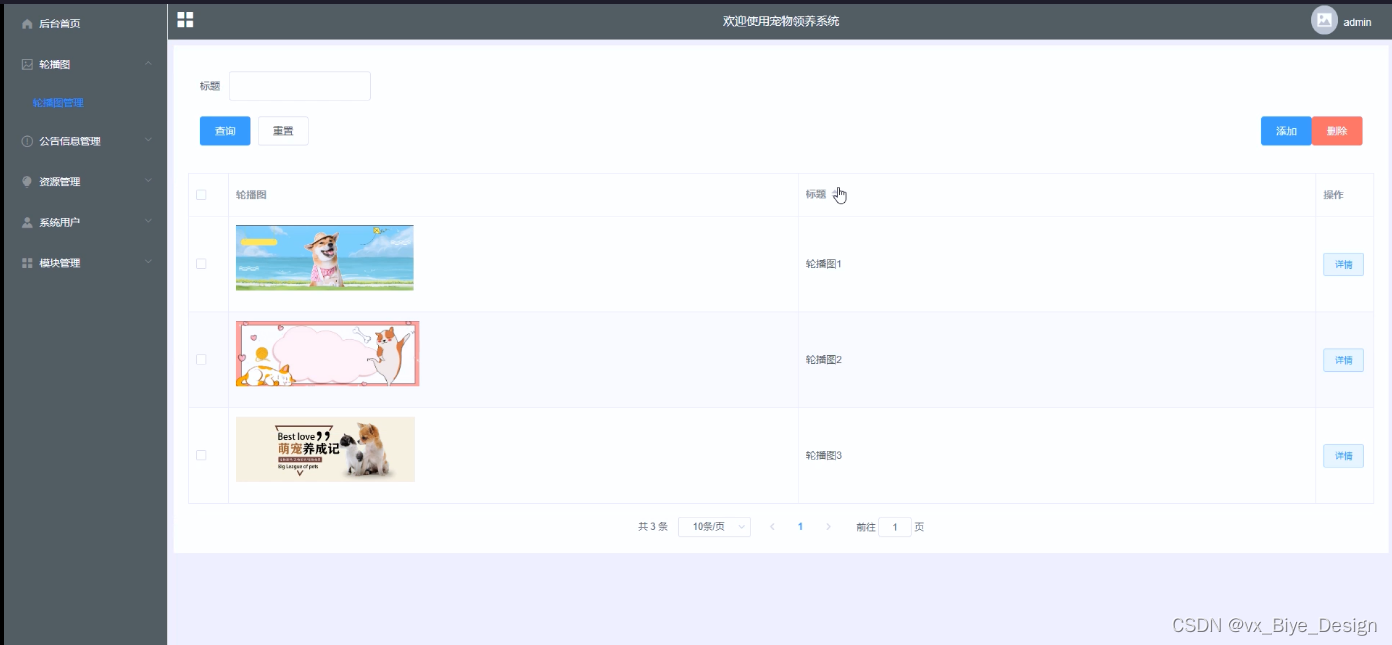Screen dimensions: 1392x645
Task: Expand the 模块管理 menu chevron
Action: [x=148, y=262]
